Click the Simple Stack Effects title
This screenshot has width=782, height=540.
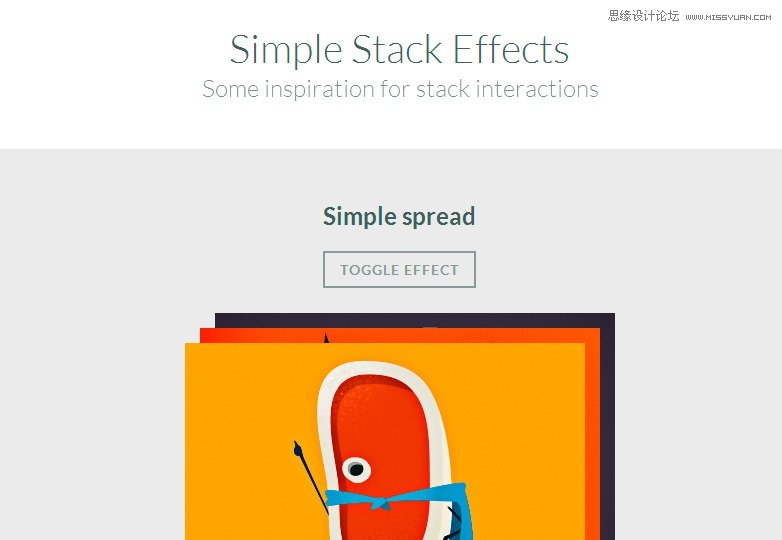point(399,49)
